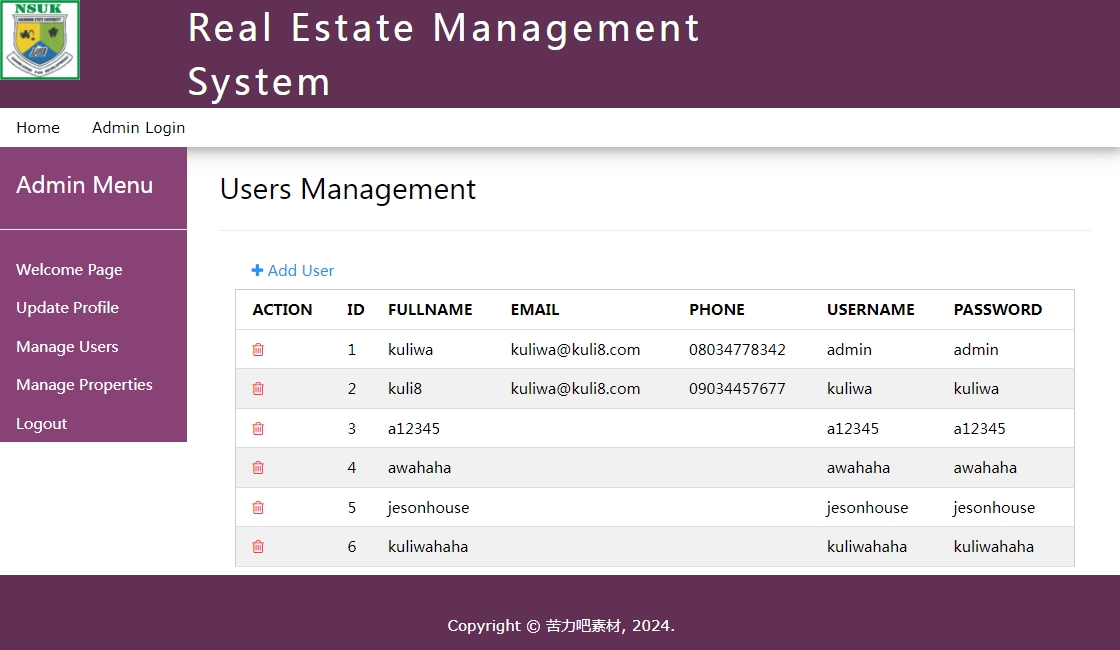The height and width of the screenshot is (650, 1120).
Task: Click trash icon for user kuli8
Action: point(258,389)
